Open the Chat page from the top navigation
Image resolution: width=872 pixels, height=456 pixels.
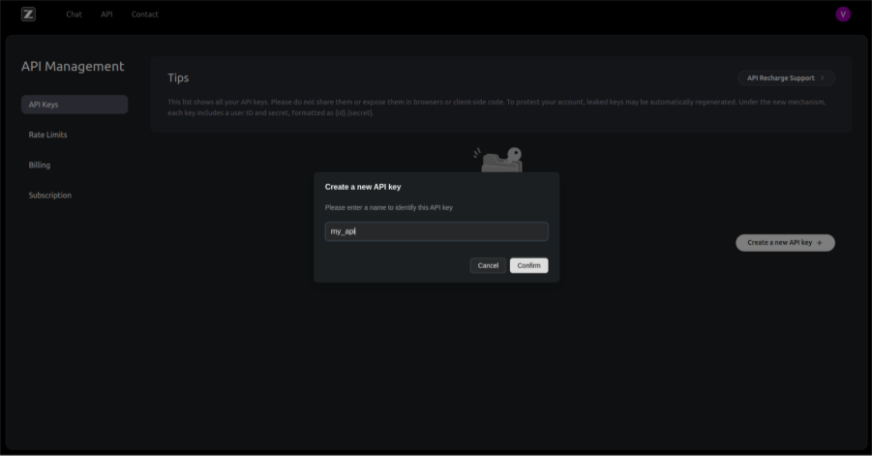point(74,14)
